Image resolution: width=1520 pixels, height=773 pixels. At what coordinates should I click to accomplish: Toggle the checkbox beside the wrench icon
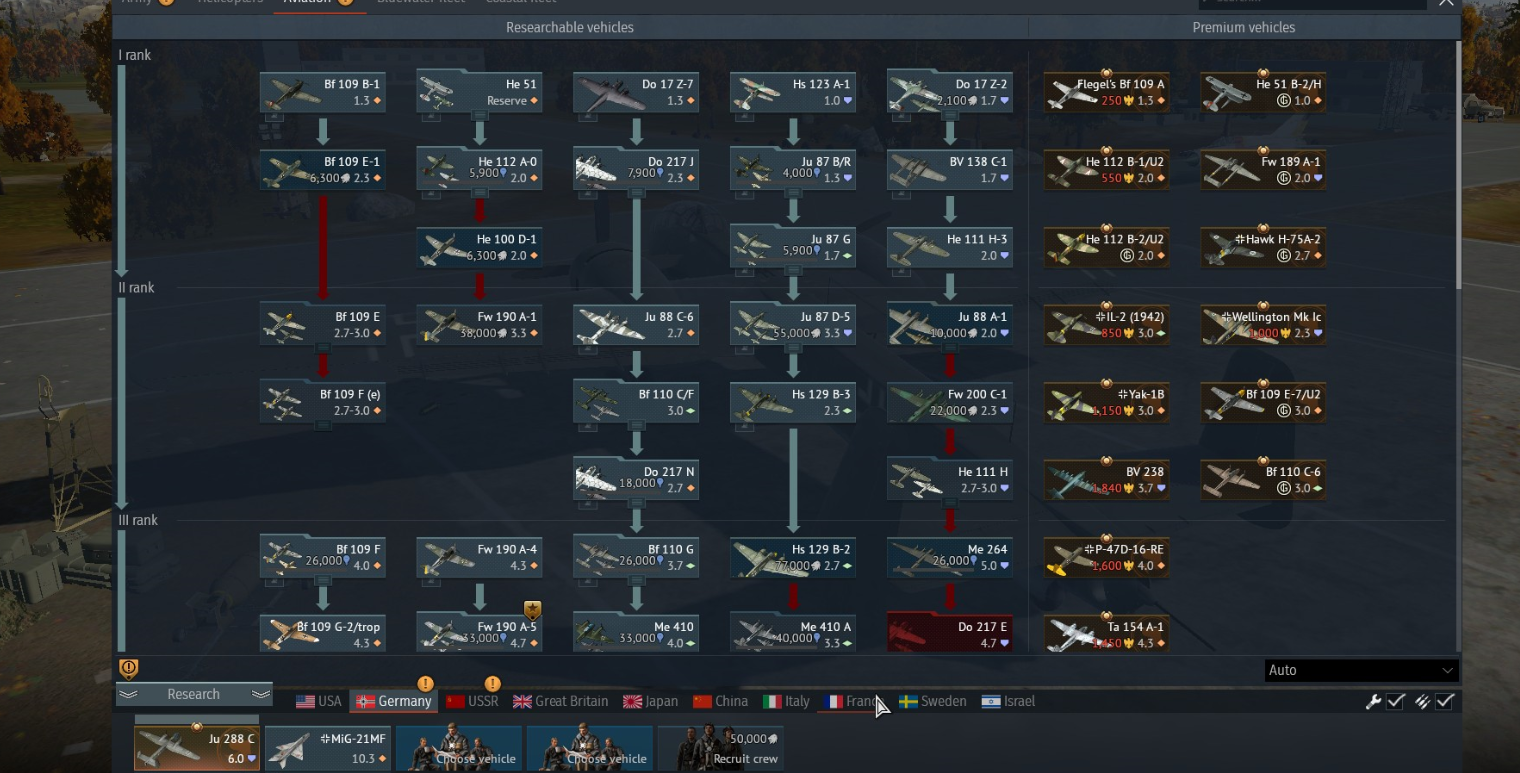pos(1396,702)
